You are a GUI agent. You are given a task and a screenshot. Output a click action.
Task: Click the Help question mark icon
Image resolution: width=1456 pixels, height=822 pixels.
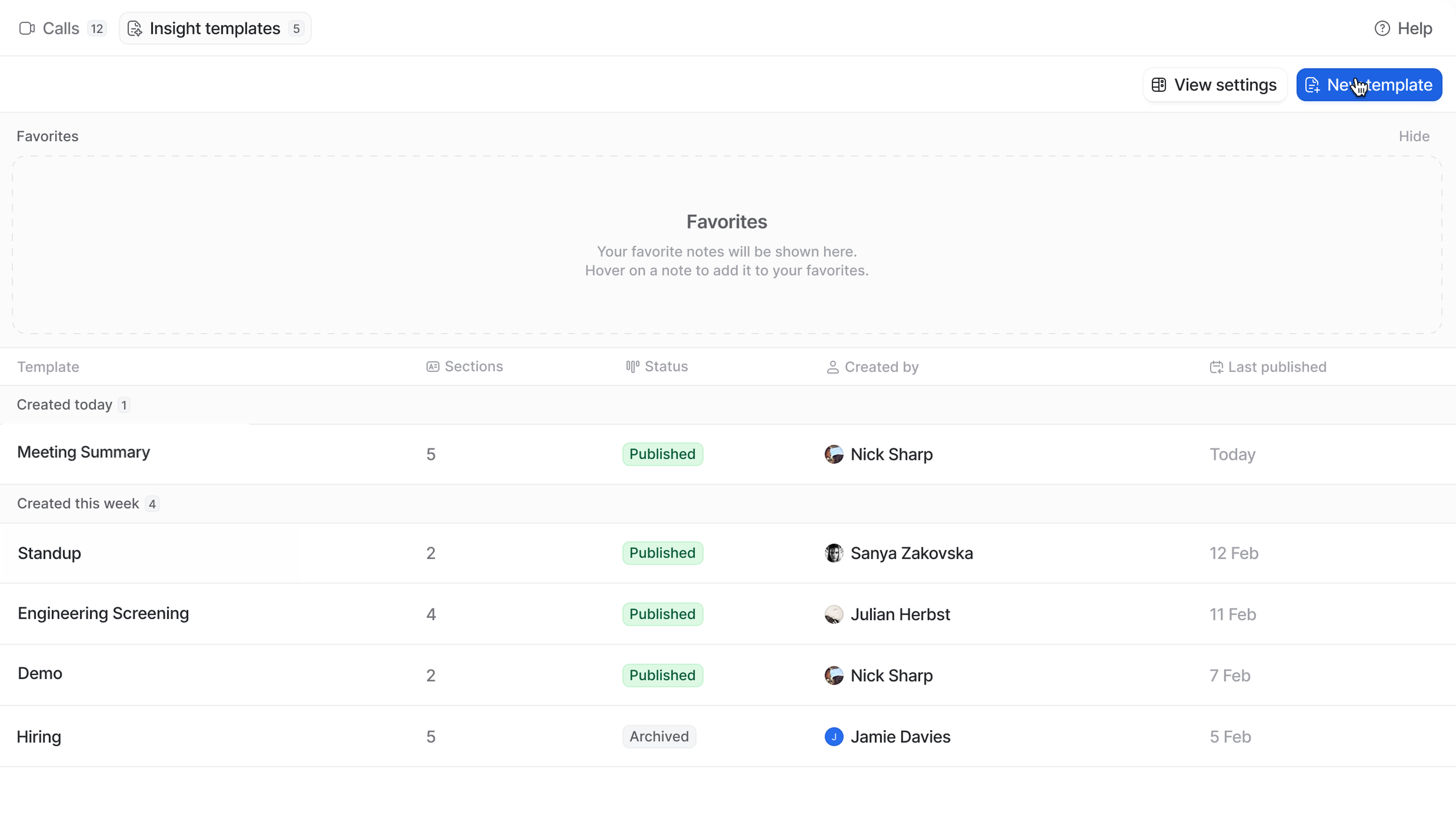pyautogui.click(x=1382, y=28)
